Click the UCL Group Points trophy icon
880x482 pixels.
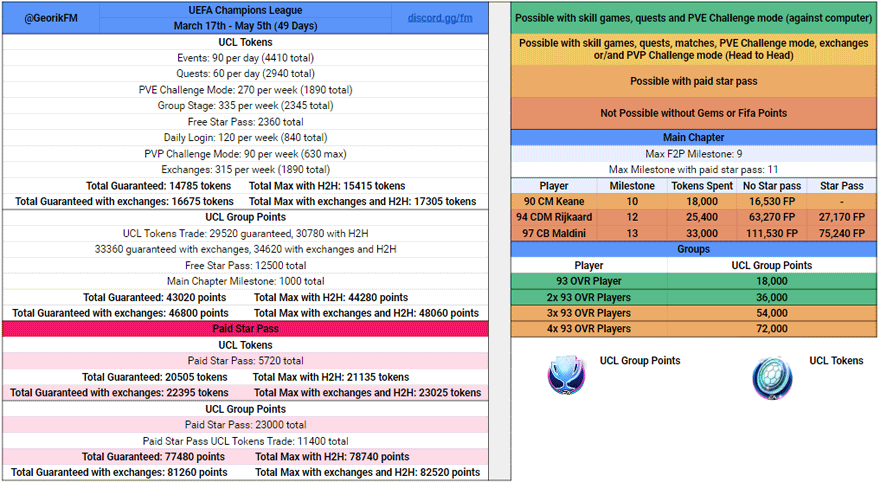coord(566,374)
